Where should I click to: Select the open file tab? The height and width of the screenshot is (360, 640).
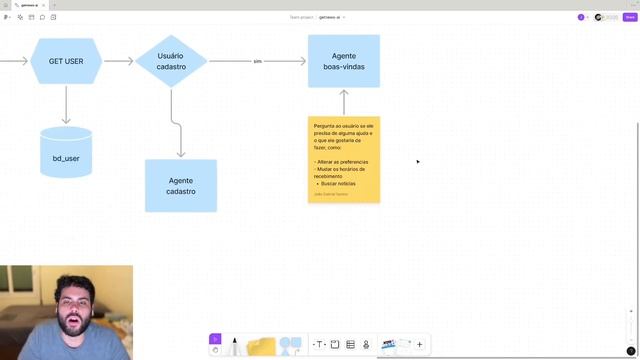point(29,5)
